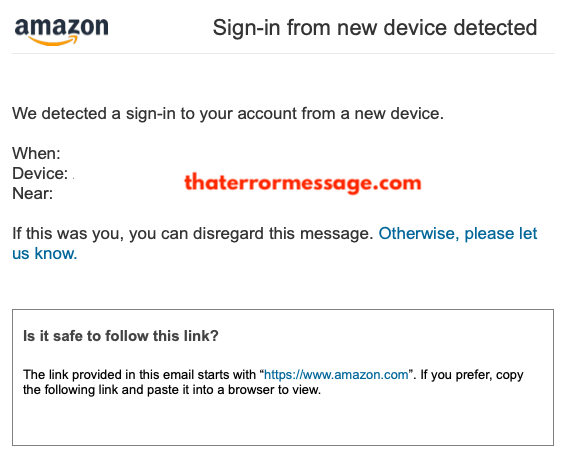The height and width of the screenshot is (461, 565).
Task: Click 'the following link and paste it' line
Action: coord(172,390)
